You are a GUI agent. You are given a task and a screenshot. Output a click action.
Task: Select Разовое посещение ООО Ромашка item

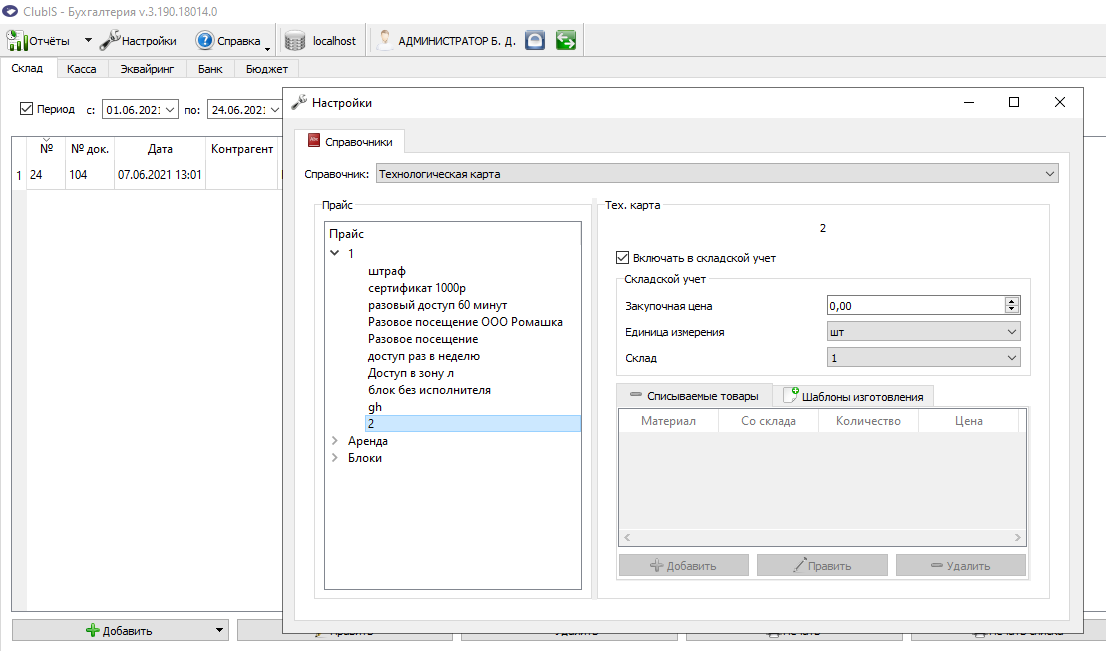click(x=465, y=322)
